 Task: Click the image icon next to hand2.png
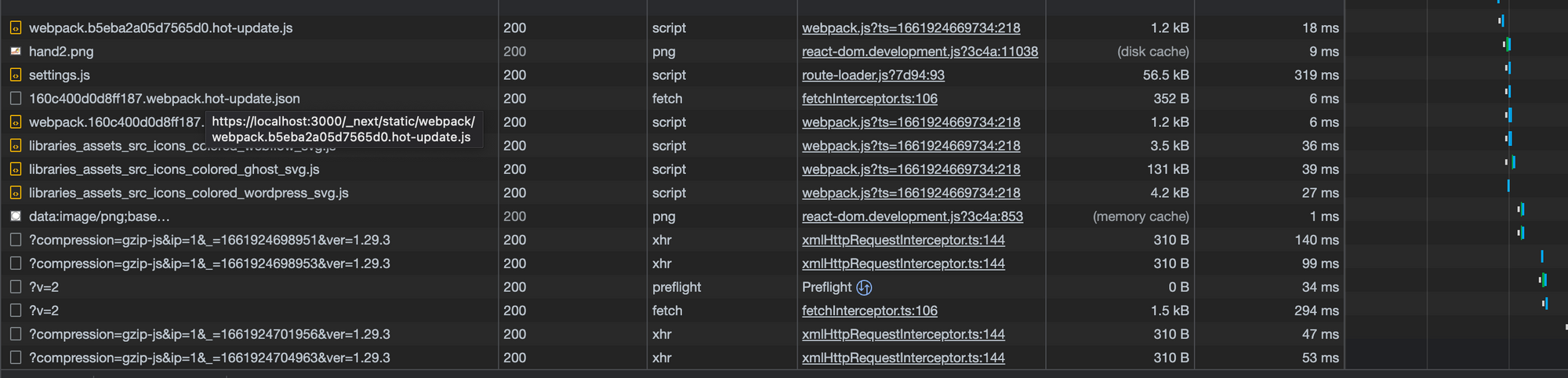[x=15, y=52]
